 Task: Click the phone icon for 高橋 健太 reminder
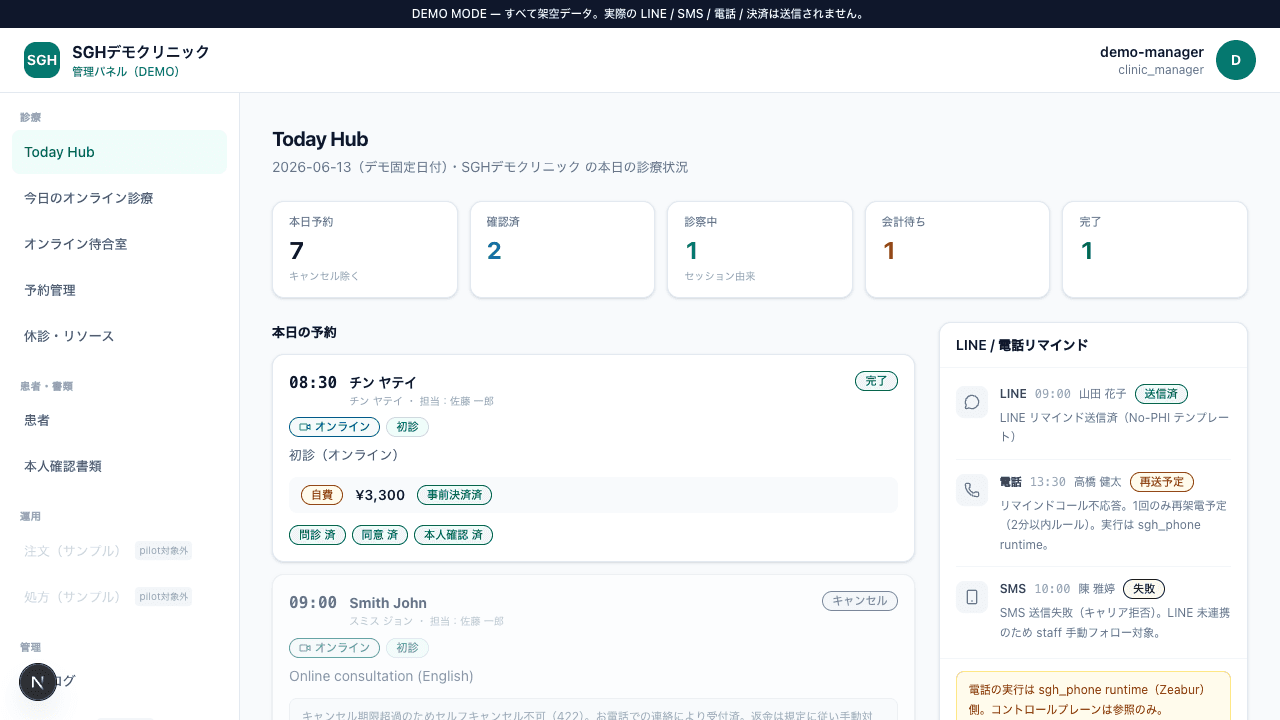pyautogui.click(x=972, y=490)
